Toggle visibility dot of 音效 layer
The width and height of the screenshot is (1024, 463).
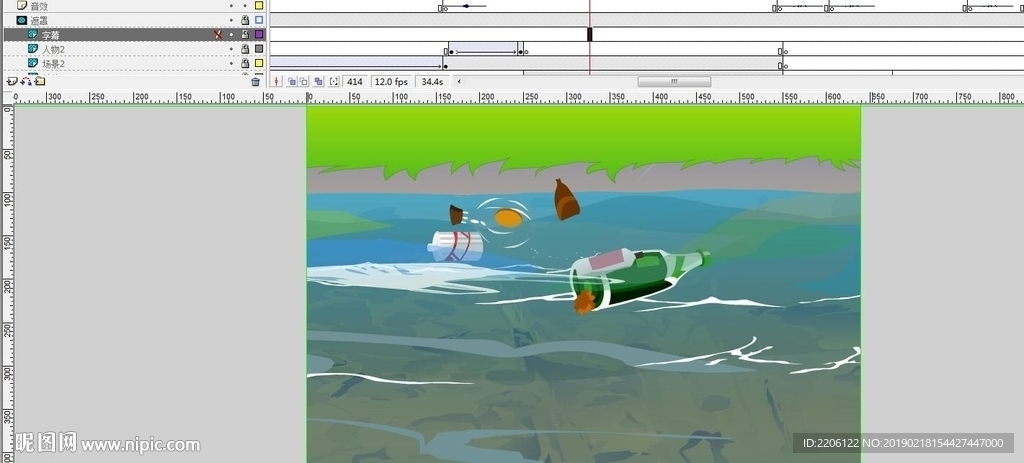[231, 5]
